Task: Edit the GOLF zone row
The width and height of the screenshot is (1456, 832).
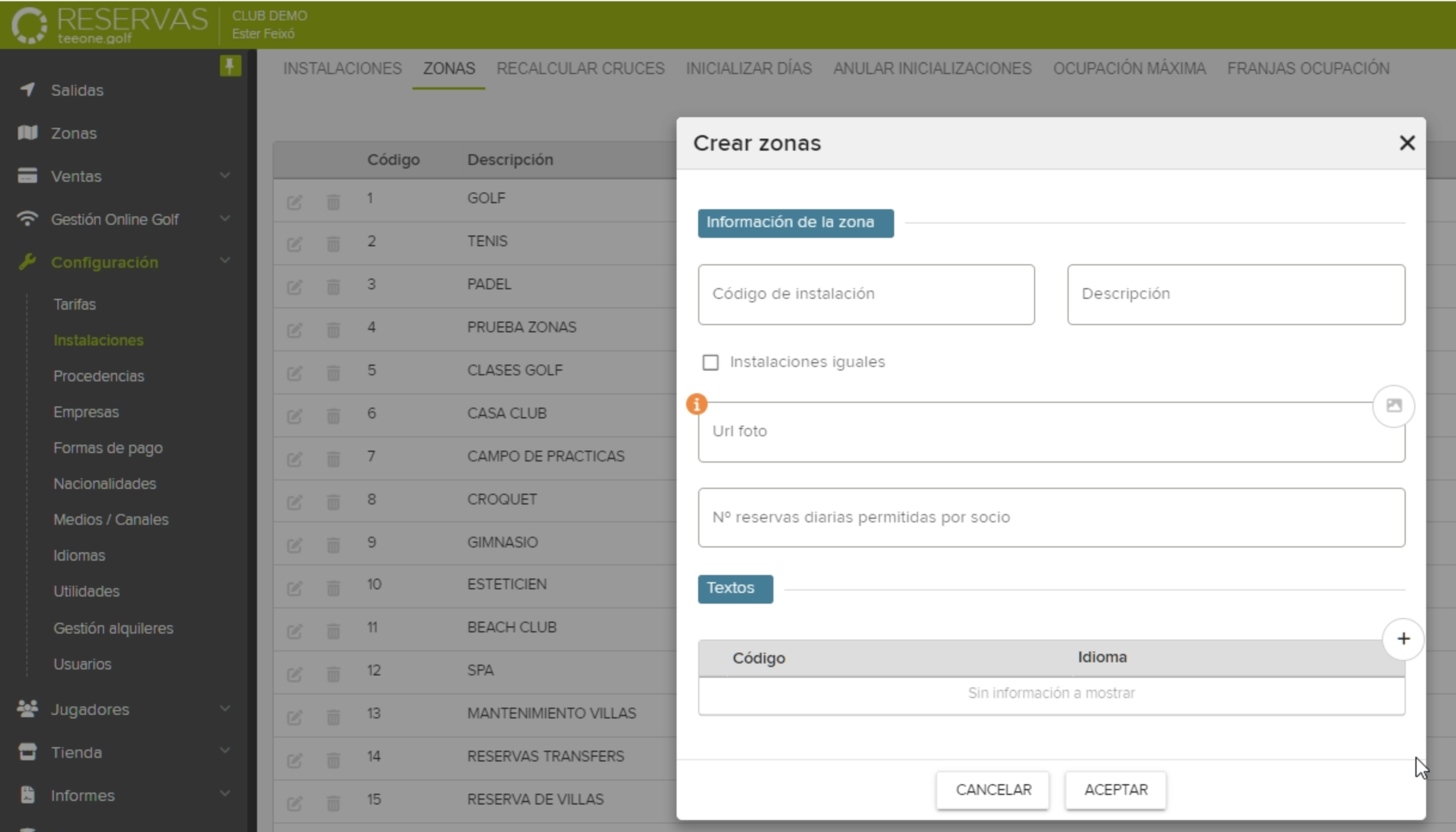Action: (x=294, y=202)
